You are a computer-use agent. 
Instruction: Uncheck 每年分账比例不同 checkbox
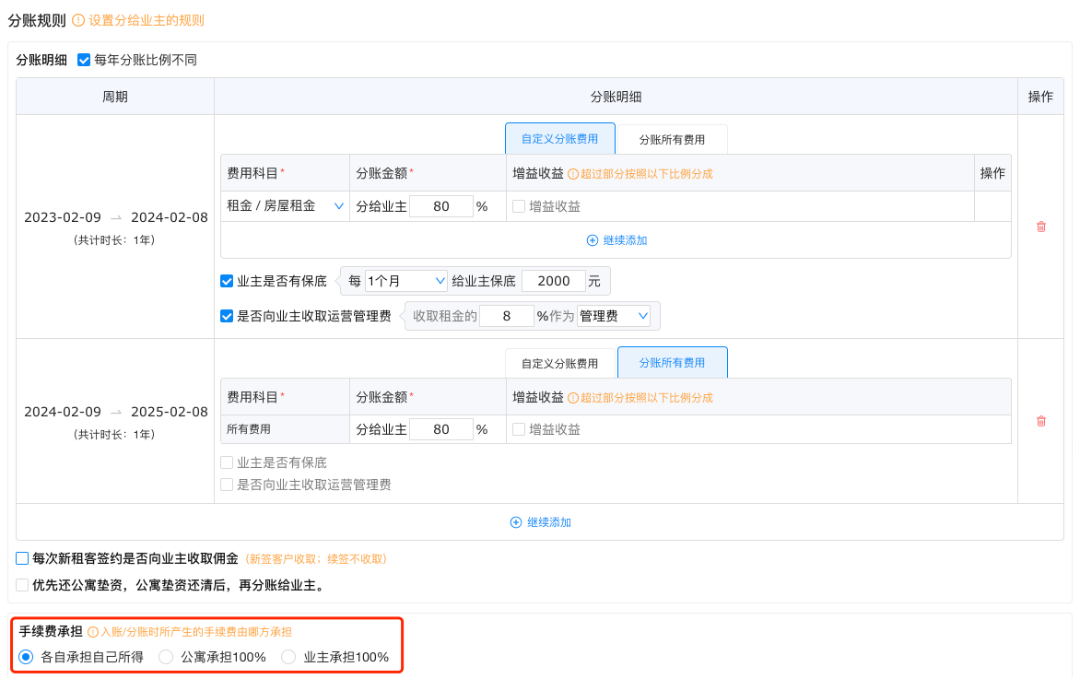tap(83, 60)
